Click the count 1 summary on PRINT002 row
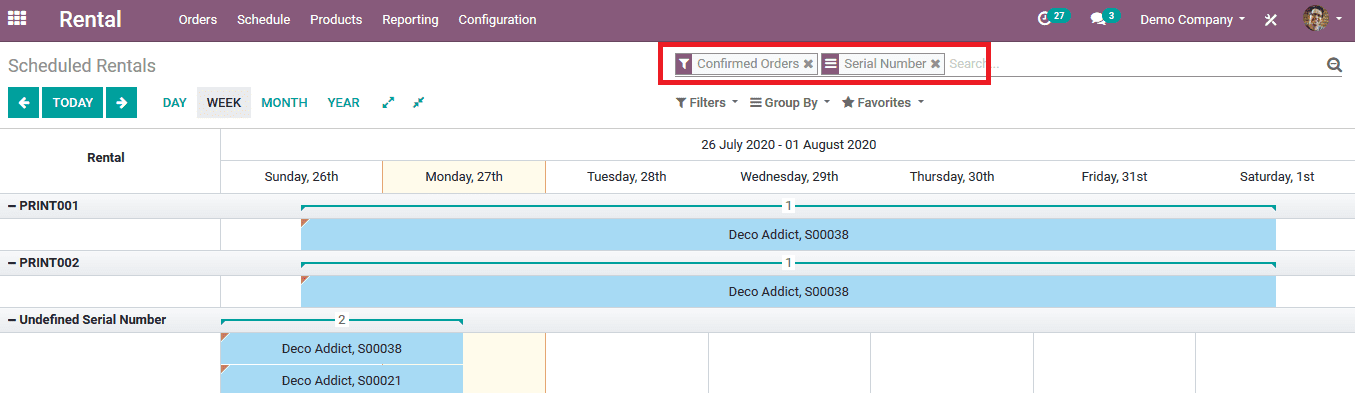Screen dimensions: 1355x393 [788, 263]
